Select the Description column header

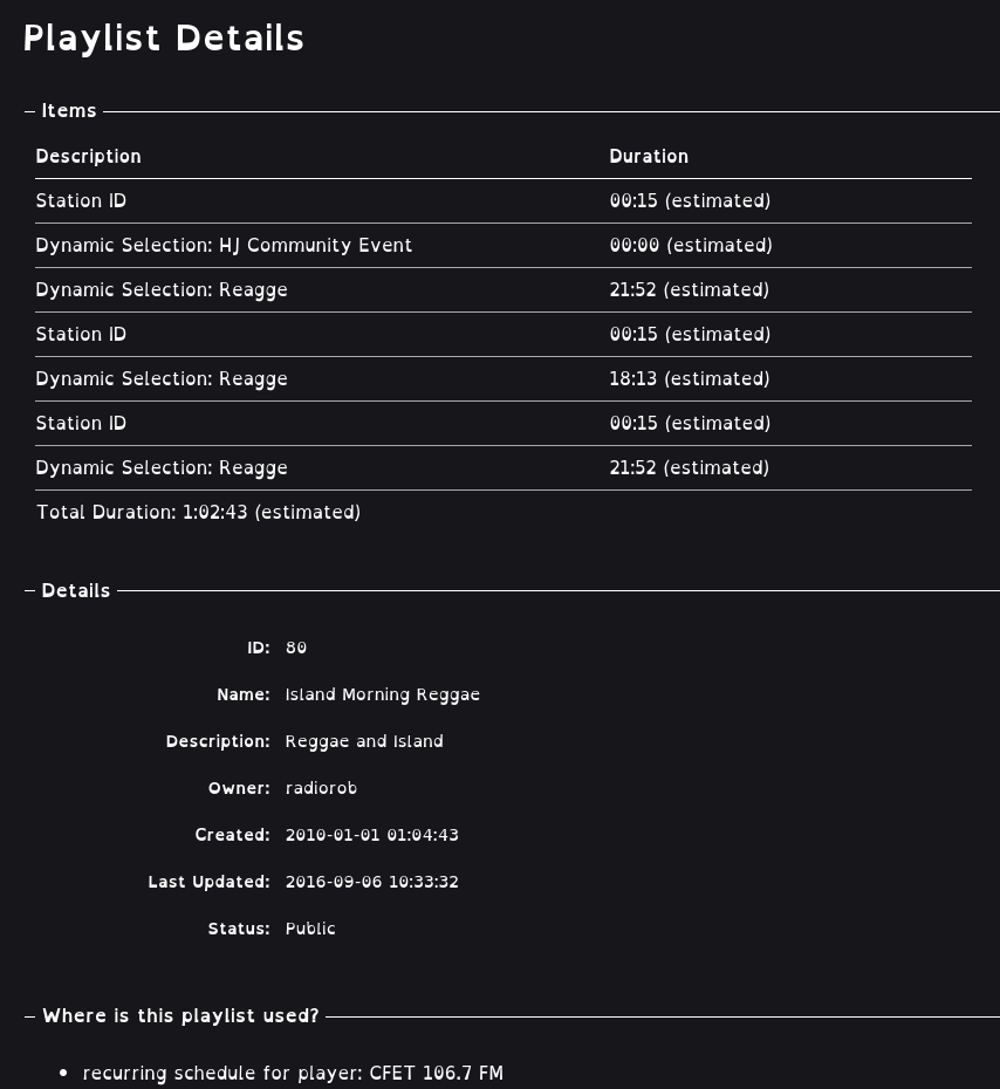tap(88, 156)
